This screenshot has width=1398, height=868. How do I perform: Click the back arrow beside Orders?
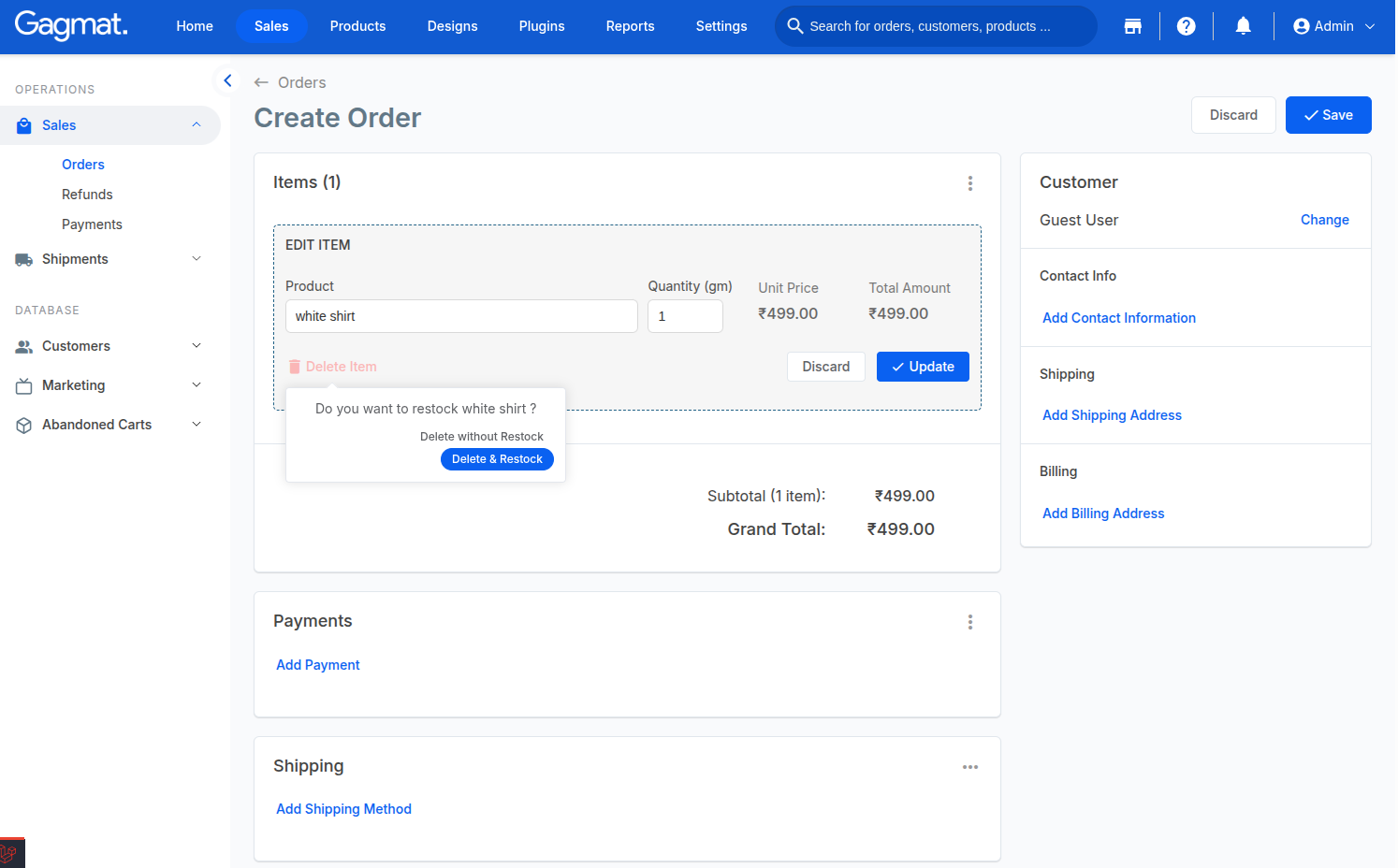coord(261,82)
